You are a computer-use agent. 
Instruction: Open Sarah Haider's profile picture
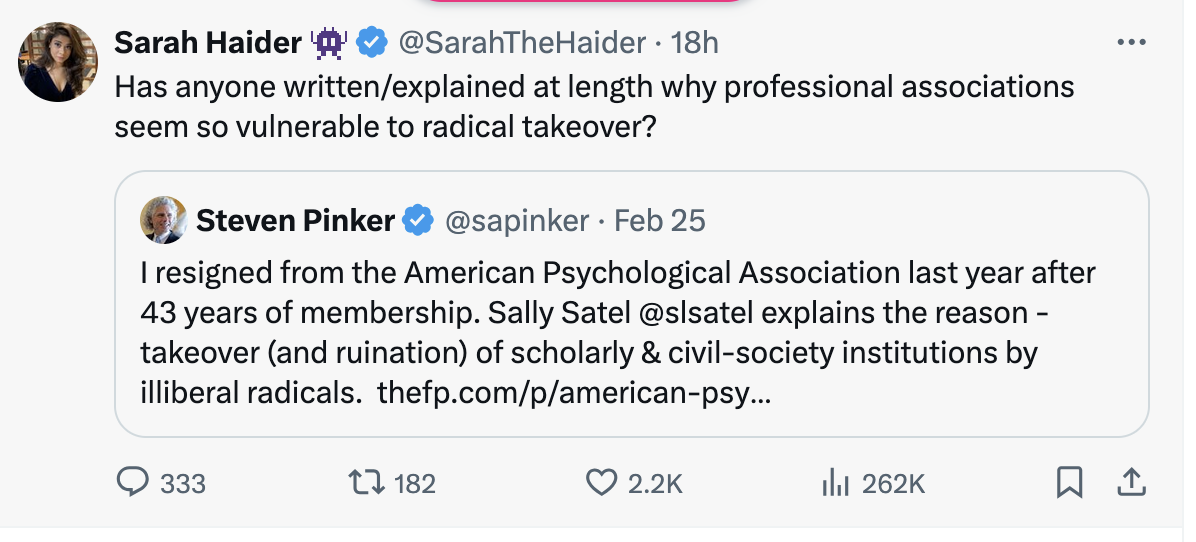58,62
